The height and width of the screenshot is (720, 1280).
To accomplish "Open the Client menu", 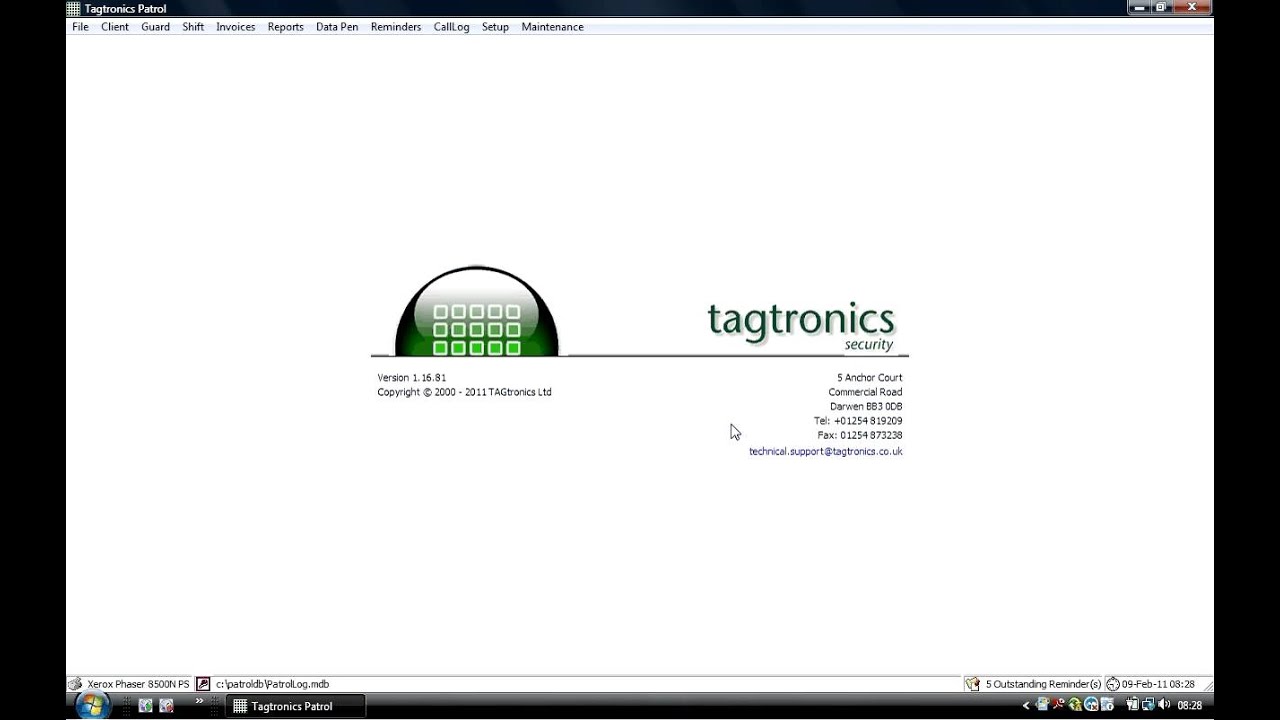I will 115,27.
